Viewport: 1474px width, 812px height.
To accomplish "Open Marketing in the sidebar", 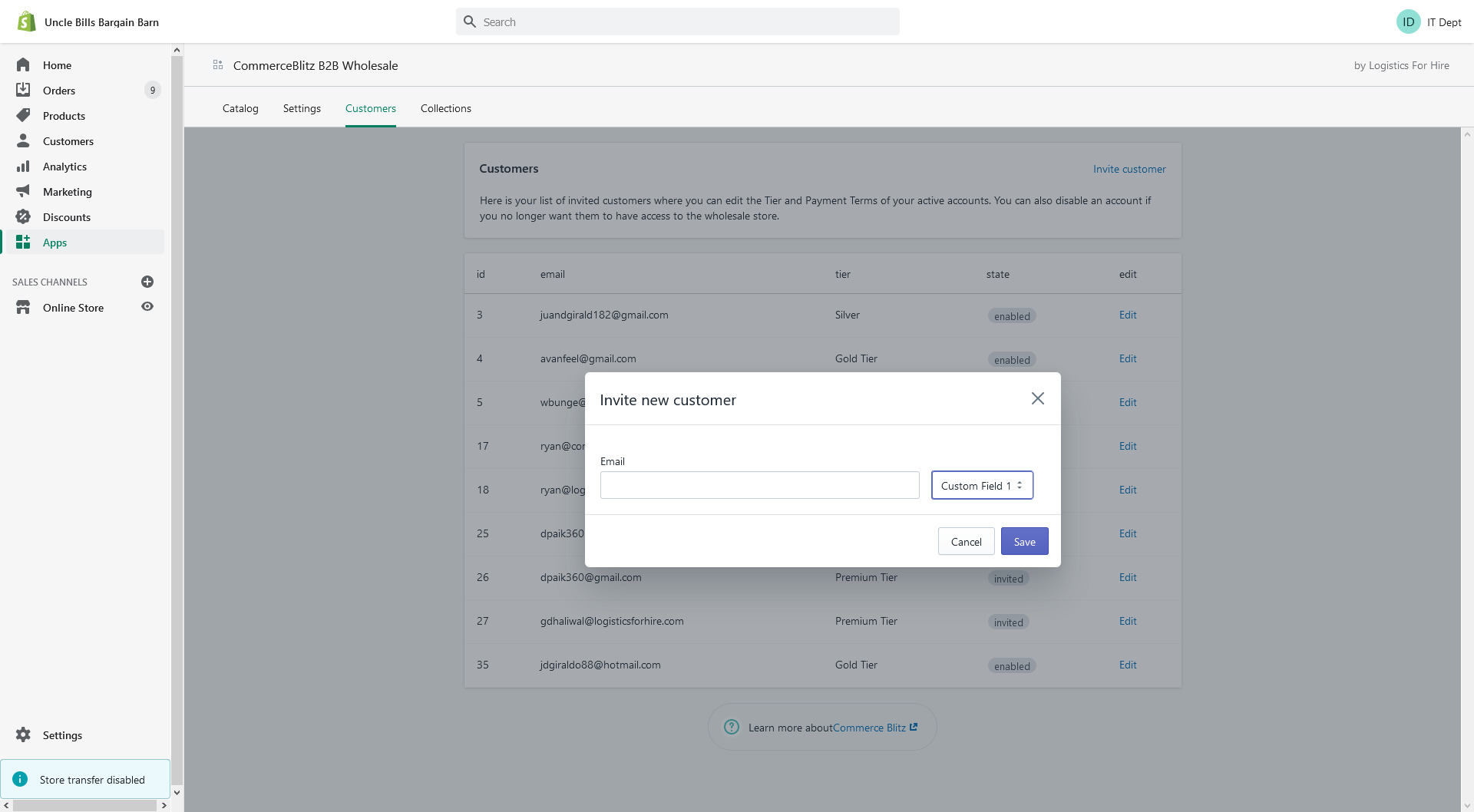I will point(68,192).
